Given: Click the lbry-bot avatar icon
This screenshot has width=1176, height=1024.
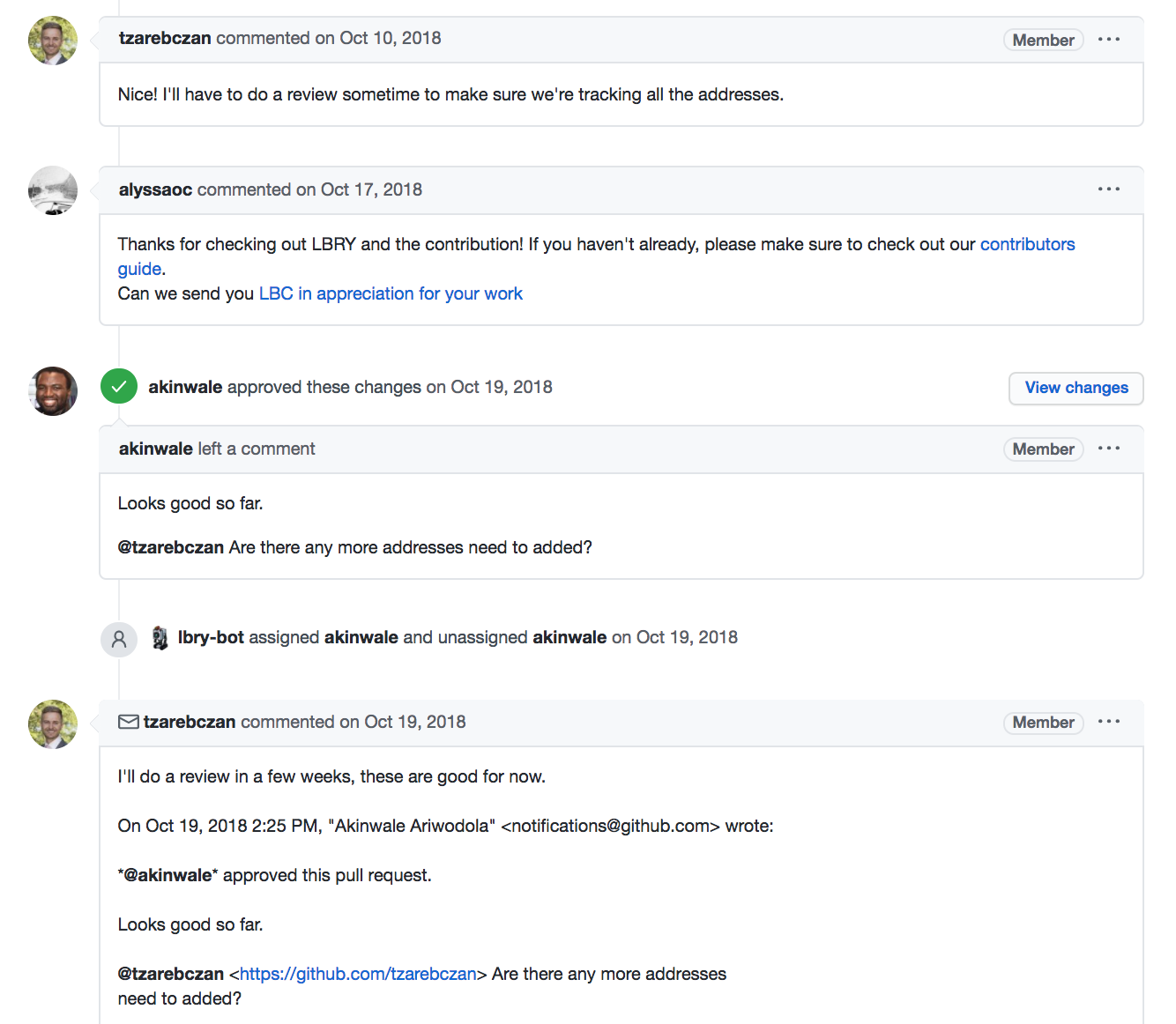Looking at the screenshot, I should point(160,637).
